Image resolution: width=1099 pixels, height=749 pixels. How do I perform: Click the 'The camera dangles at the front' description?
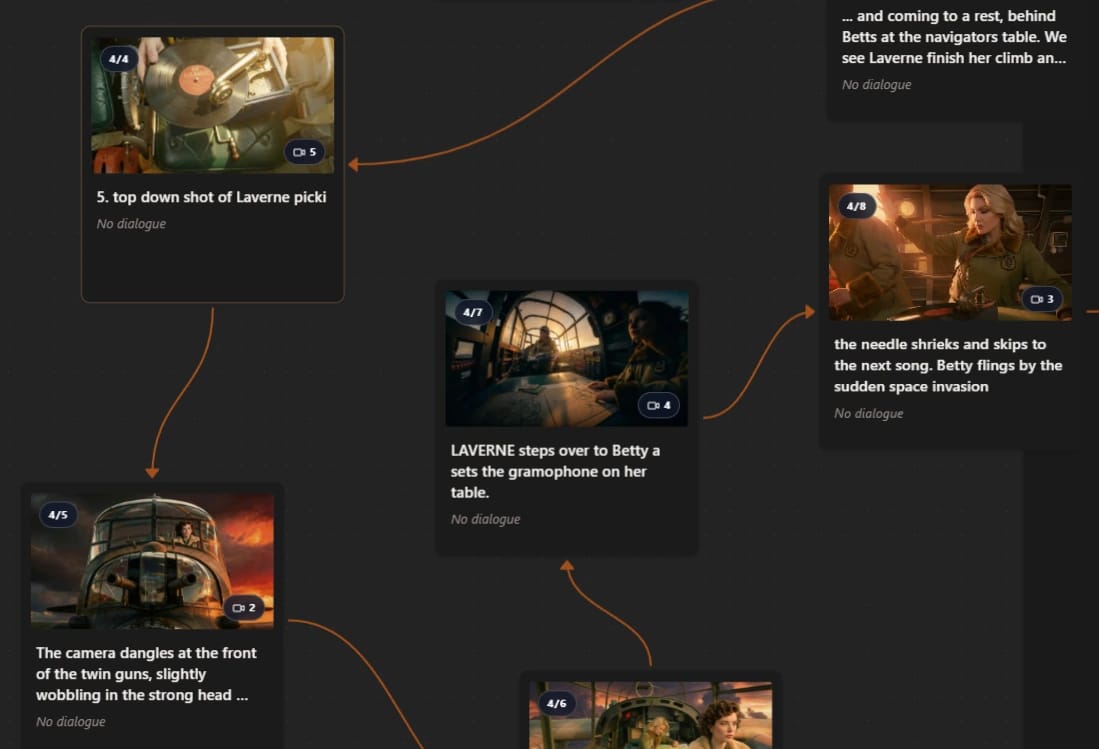coord(147,674)
